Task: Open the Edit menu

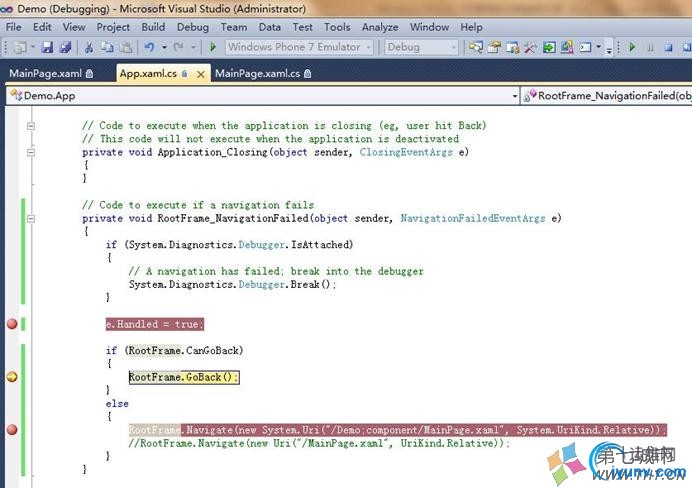Action: pyautogui.click(x=42, y=27)
